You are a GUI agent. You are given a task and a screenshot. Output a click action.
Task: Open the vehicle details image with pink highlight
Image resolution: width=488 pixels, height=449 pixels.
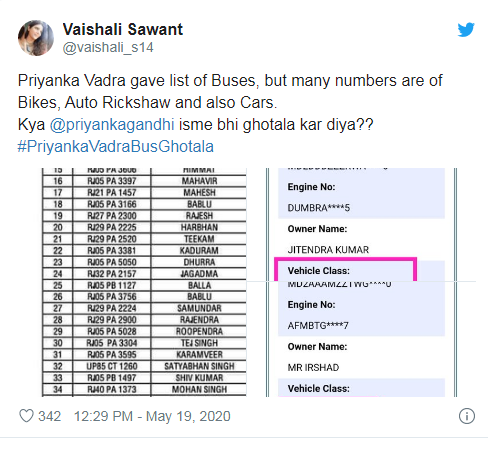[362, 282]
